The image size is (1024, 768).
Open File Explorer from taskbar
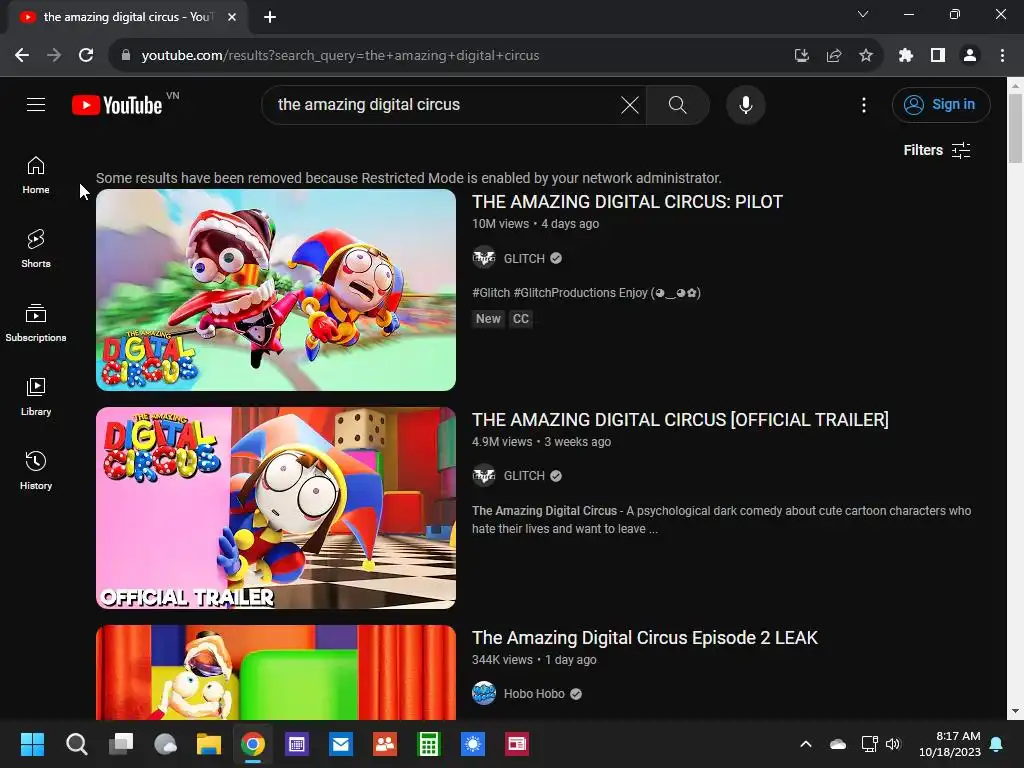(x=209, y=744)
